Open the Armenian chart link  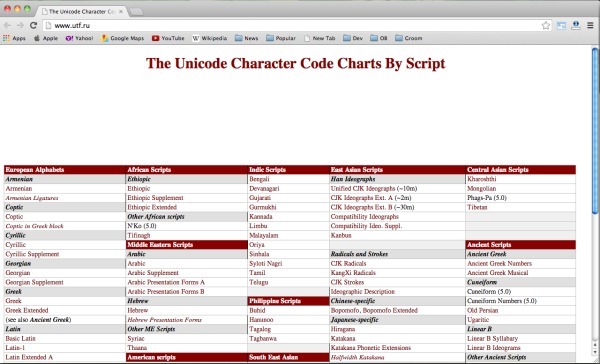click(19, 188)
